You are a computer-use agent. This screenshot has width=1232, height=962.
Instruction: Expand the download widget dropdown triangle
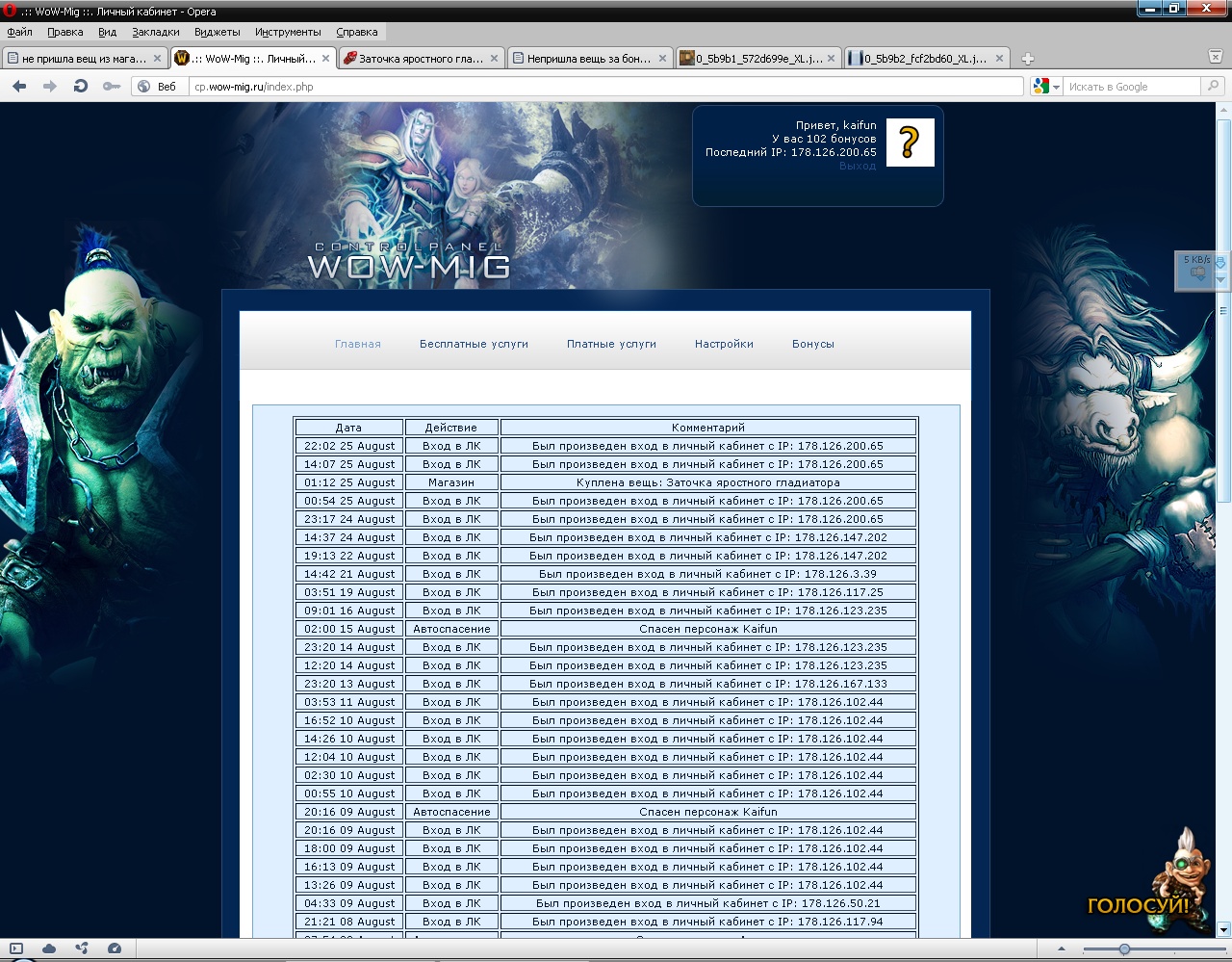click(1221, 280)
